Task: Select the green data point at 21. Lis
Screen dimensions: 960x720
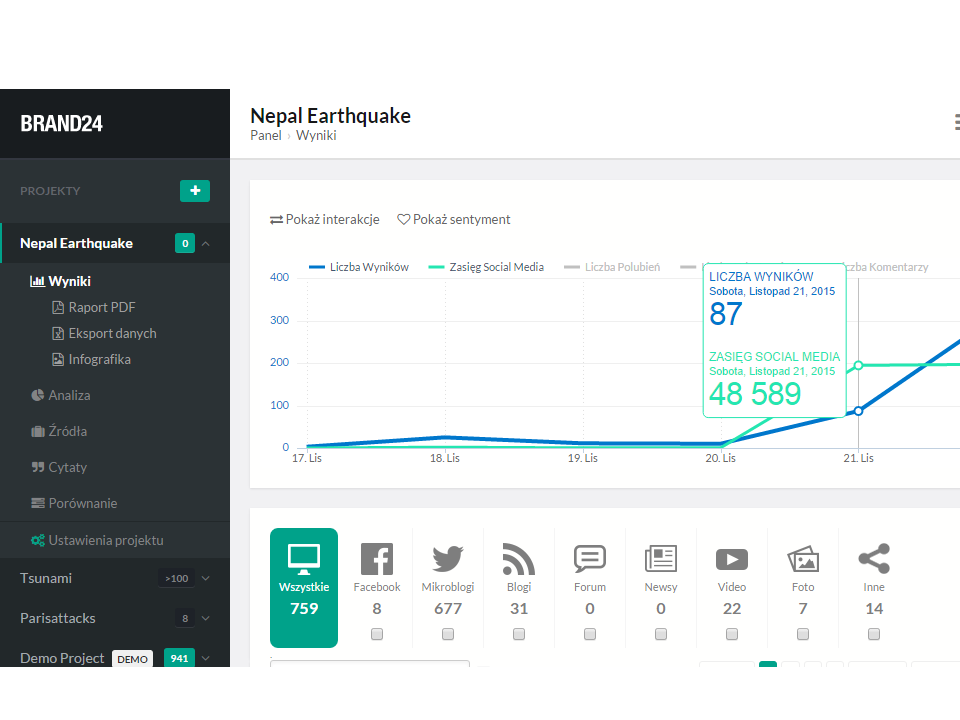Action: pyautogui.click(x=858, y=366)
